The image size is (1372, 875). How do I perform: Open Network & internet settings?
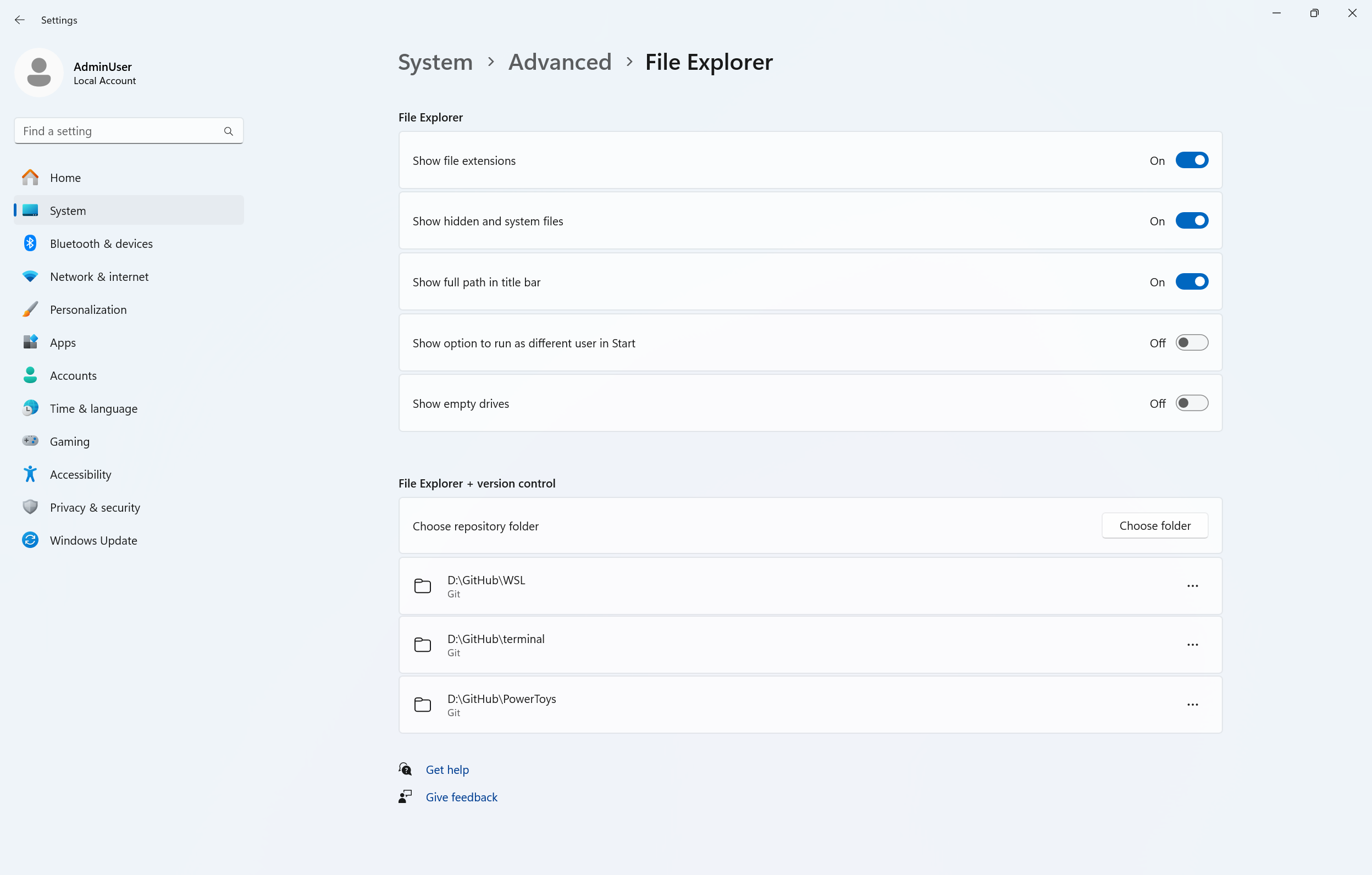coord(98,276)
